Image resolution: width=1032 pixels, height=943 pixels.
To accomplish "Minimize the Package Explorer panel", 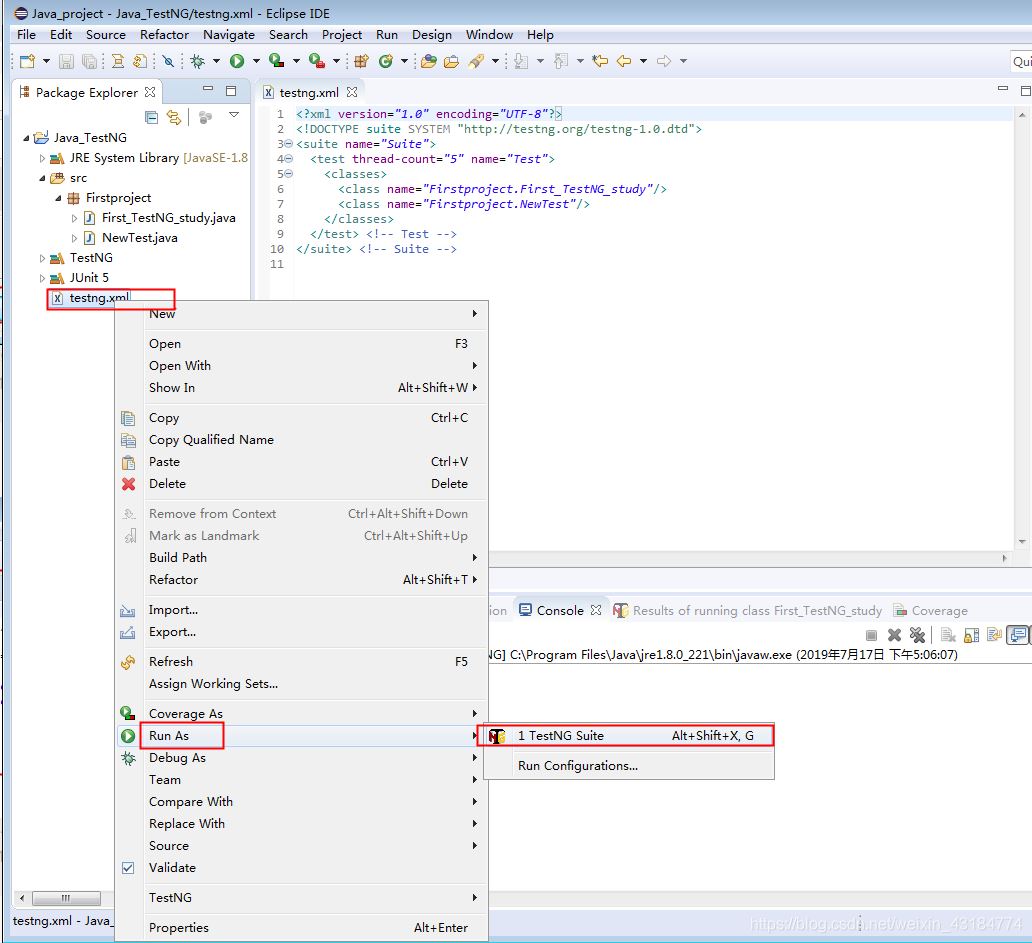I will [x=208, y=88].
